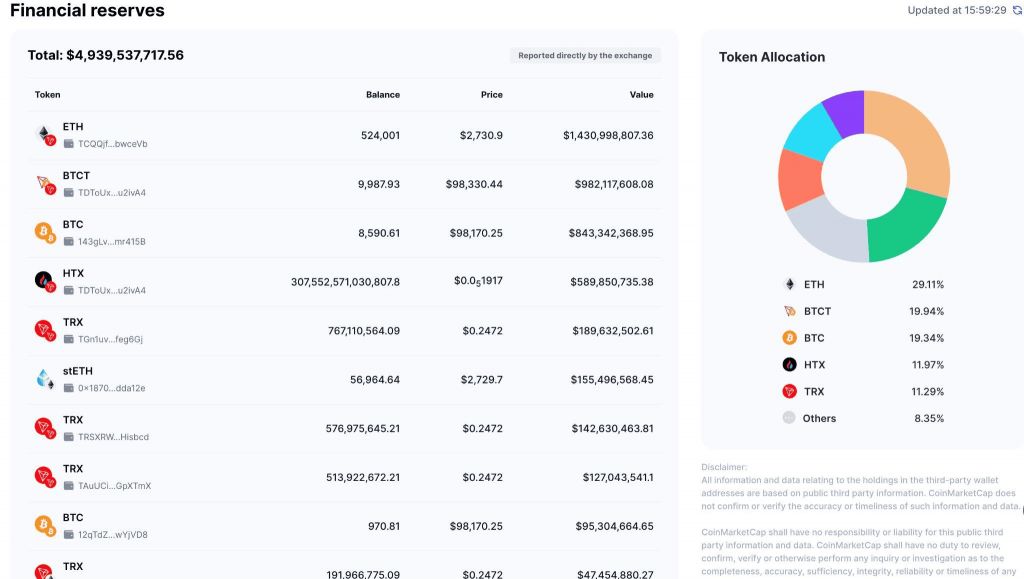Click the TRX icon in the allocation legend
The height and width of the screenshot is (579, 1024).
(x=789, y=391)
